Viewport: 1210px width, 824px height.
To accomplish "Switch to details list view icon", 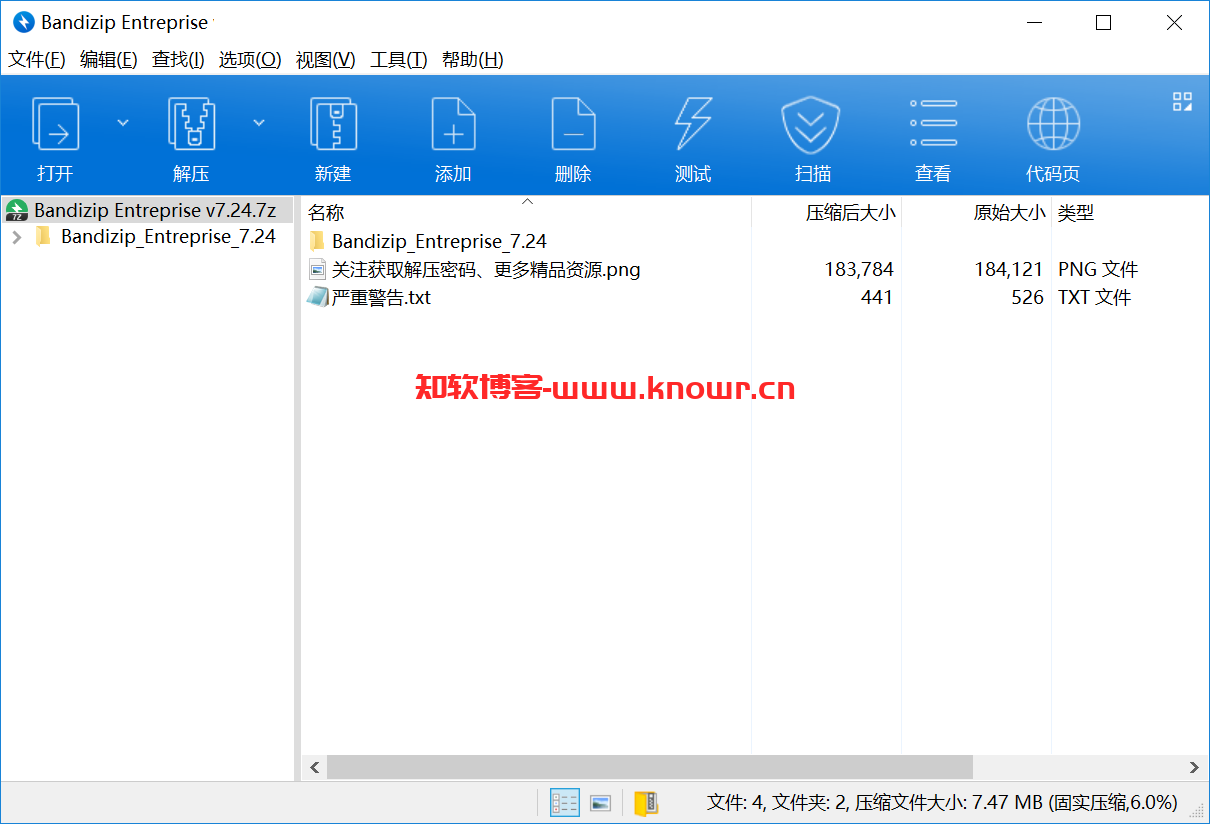I will point(565,802).
